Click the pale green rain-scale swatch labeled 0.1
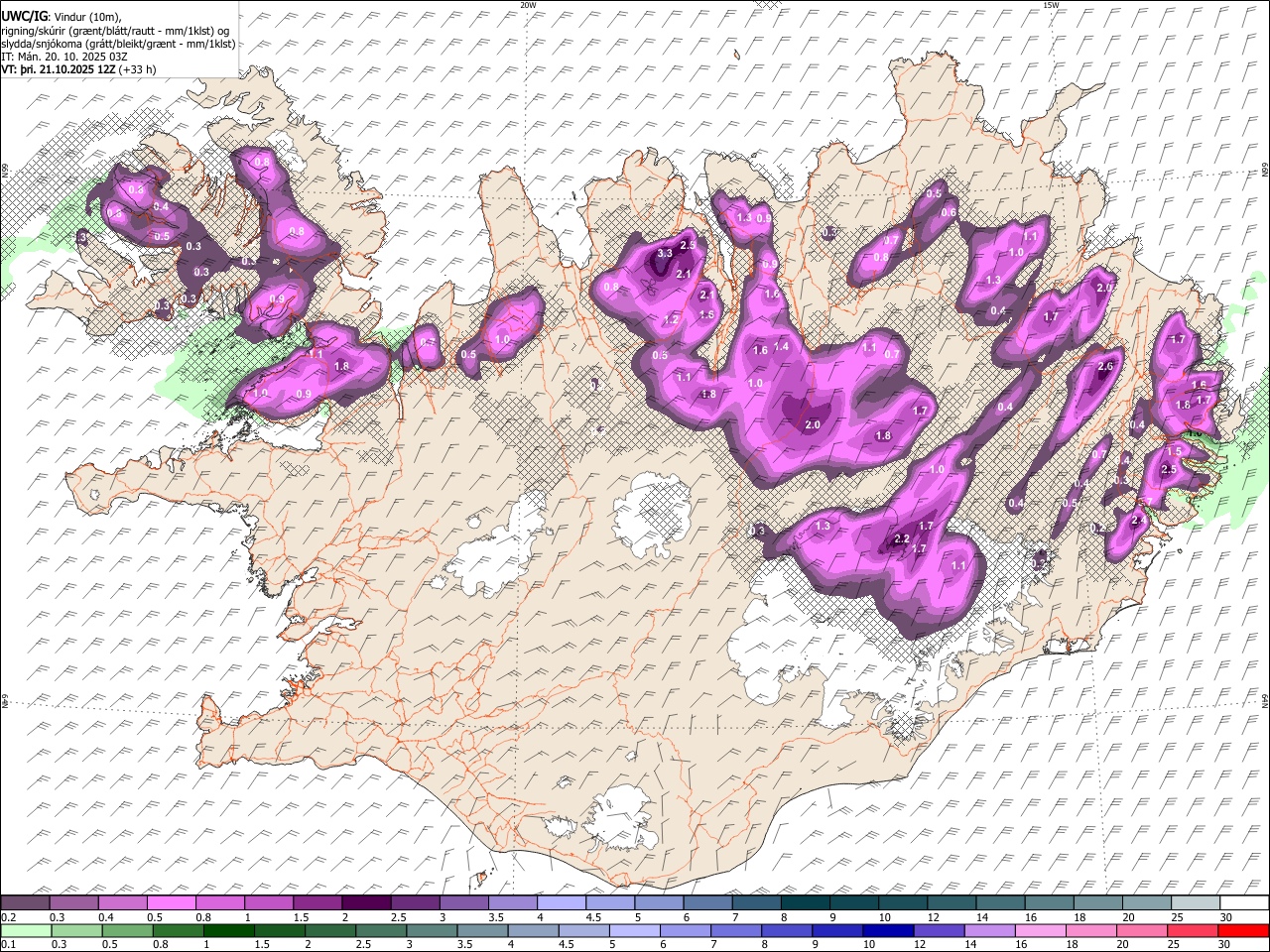The width and height of the screenshot is (1270, 952). (x=25, y=930)
